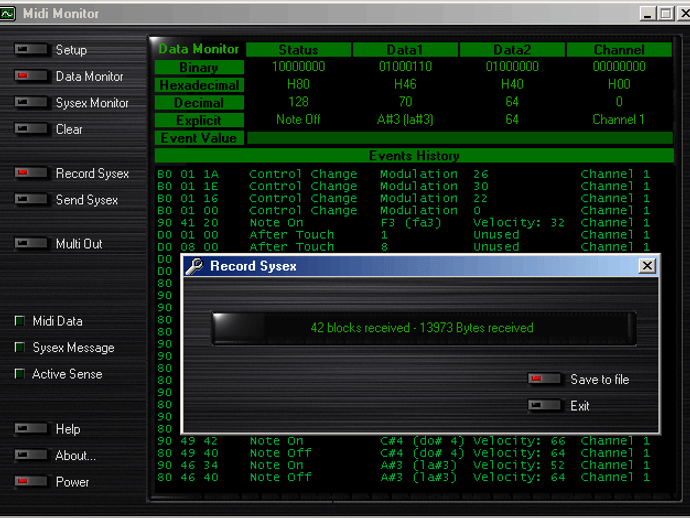Image resolution: width=690 pixels, height=518 pixels.
Task: Click Channel 1 in the Explicit row
Action: (x=618, y=119)
